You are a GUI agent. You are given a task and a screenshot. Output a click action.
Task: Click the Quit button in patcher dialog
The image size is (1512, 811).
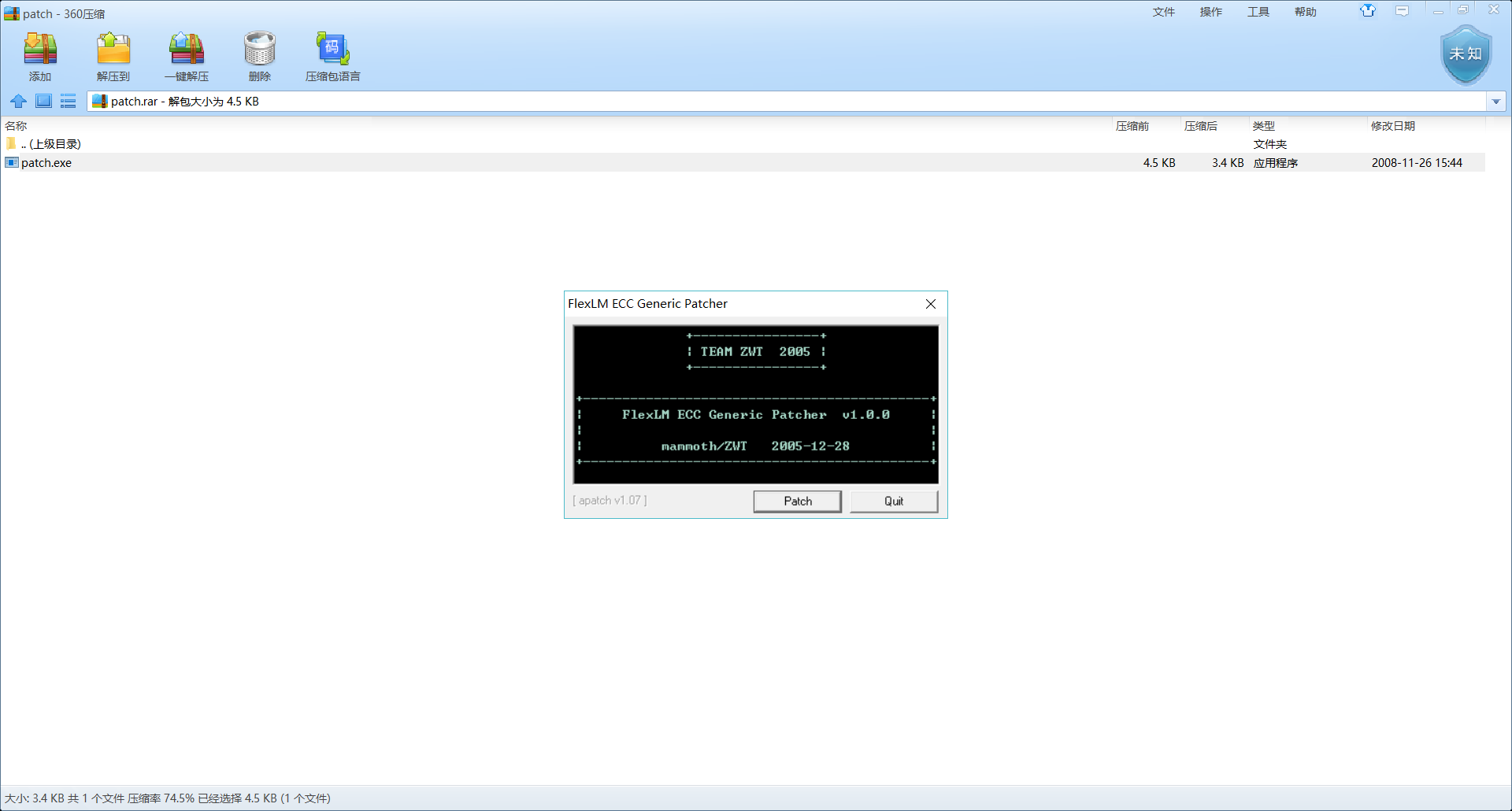pos(894,502)
